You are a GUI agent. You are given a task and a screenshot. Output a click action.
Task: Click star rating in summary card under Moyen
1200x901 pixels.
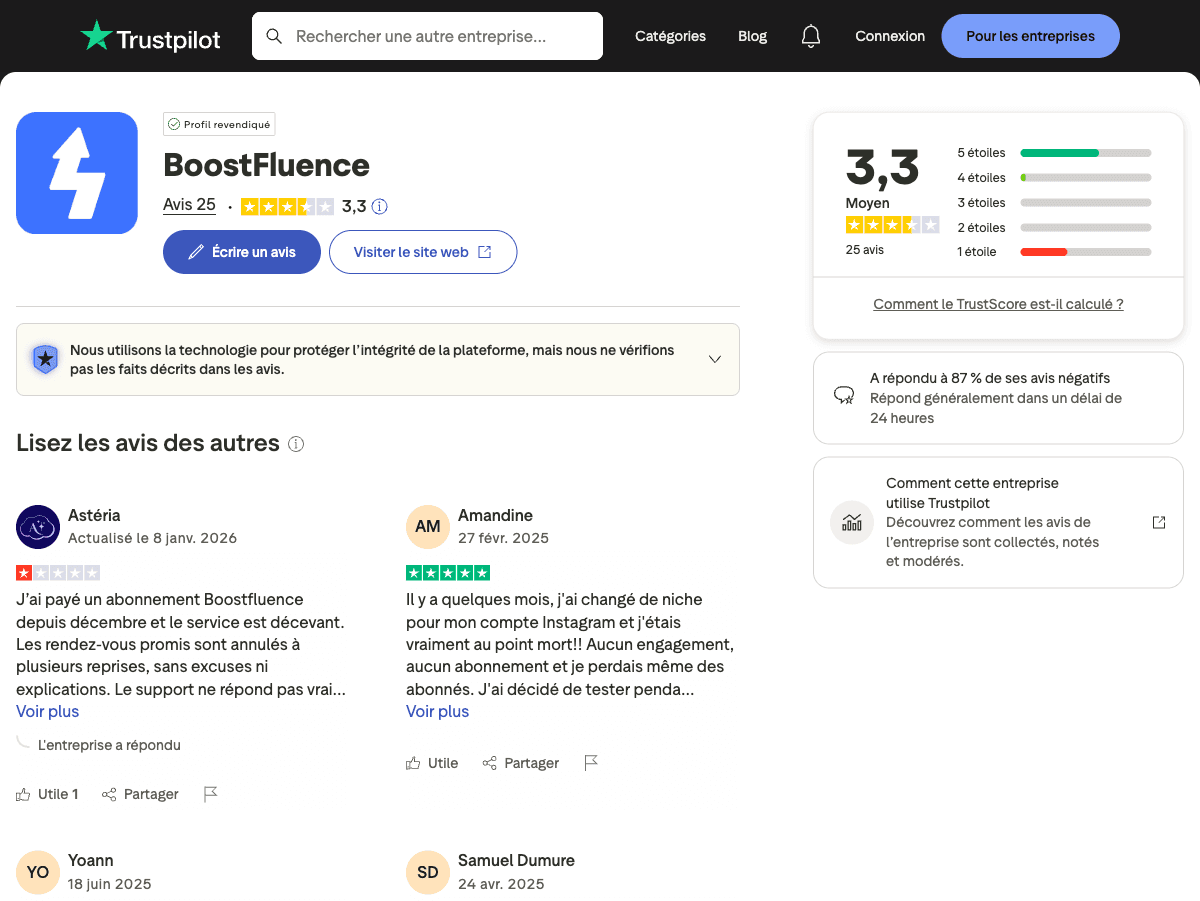pos(893,225)
